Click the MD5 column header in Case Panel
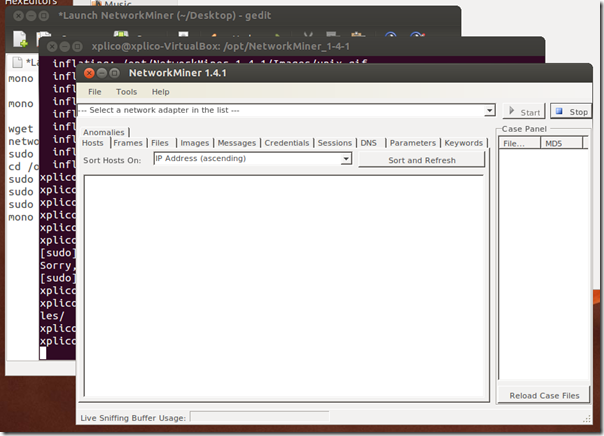The image size is (604, 436). (561, 143)
